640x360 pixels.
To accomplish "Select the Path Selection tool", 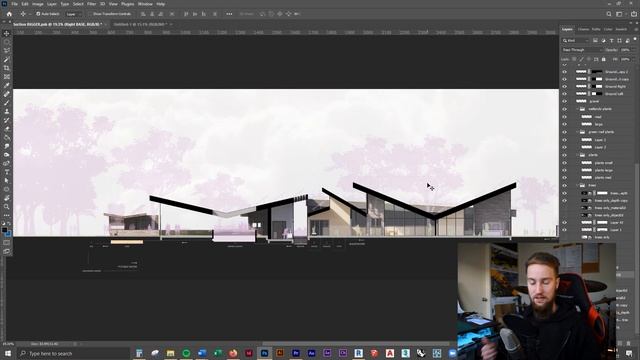I will (7, 180).
